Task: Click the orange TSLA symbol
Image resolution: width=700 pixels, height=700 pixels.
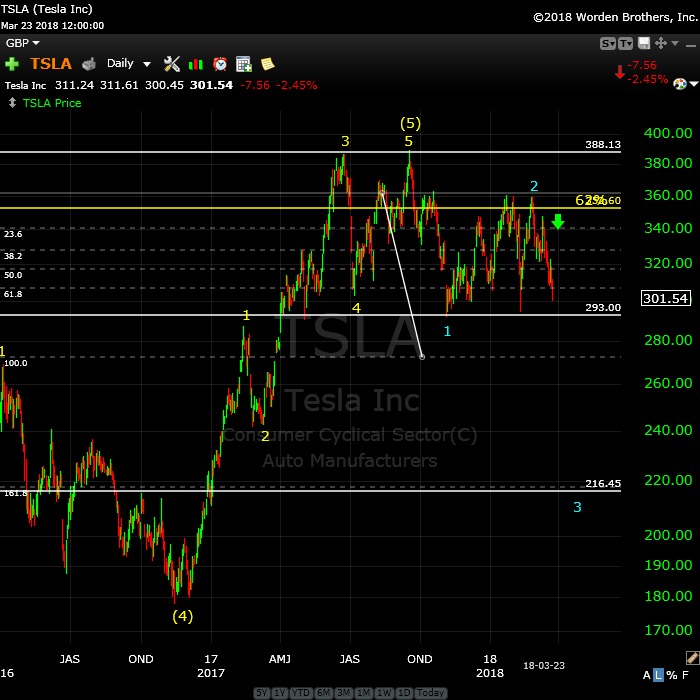Action: coord(51,64)
